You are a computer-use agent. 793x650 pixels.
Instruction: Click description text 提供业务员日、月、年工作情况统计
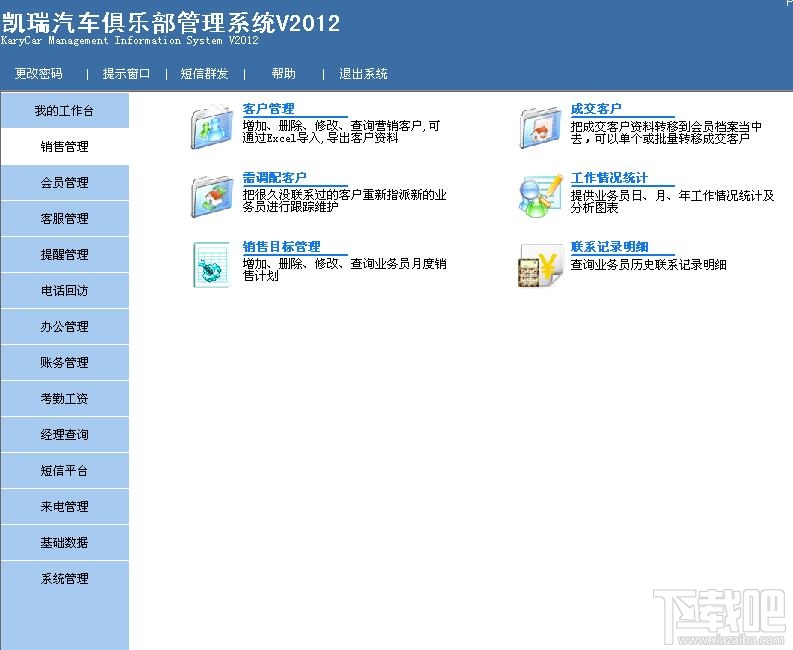672,201
